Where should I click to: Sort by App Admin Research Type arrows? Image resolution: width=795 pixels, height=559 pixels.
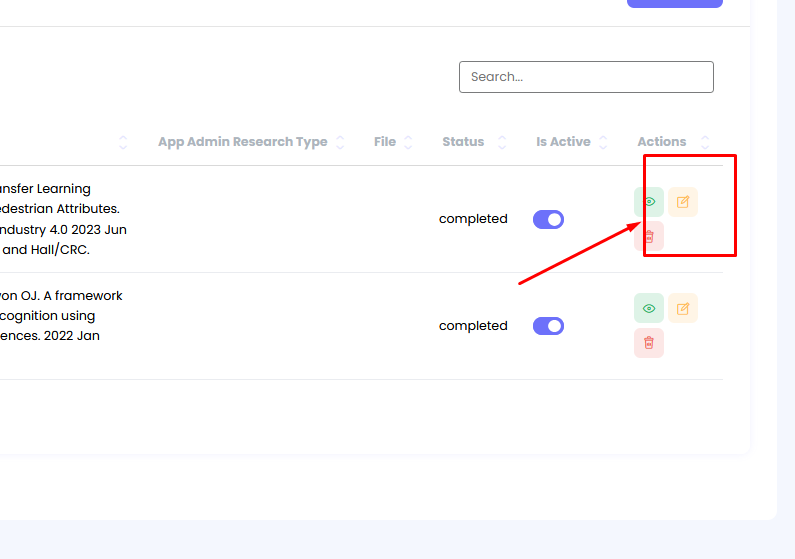(x=340, y=142)
